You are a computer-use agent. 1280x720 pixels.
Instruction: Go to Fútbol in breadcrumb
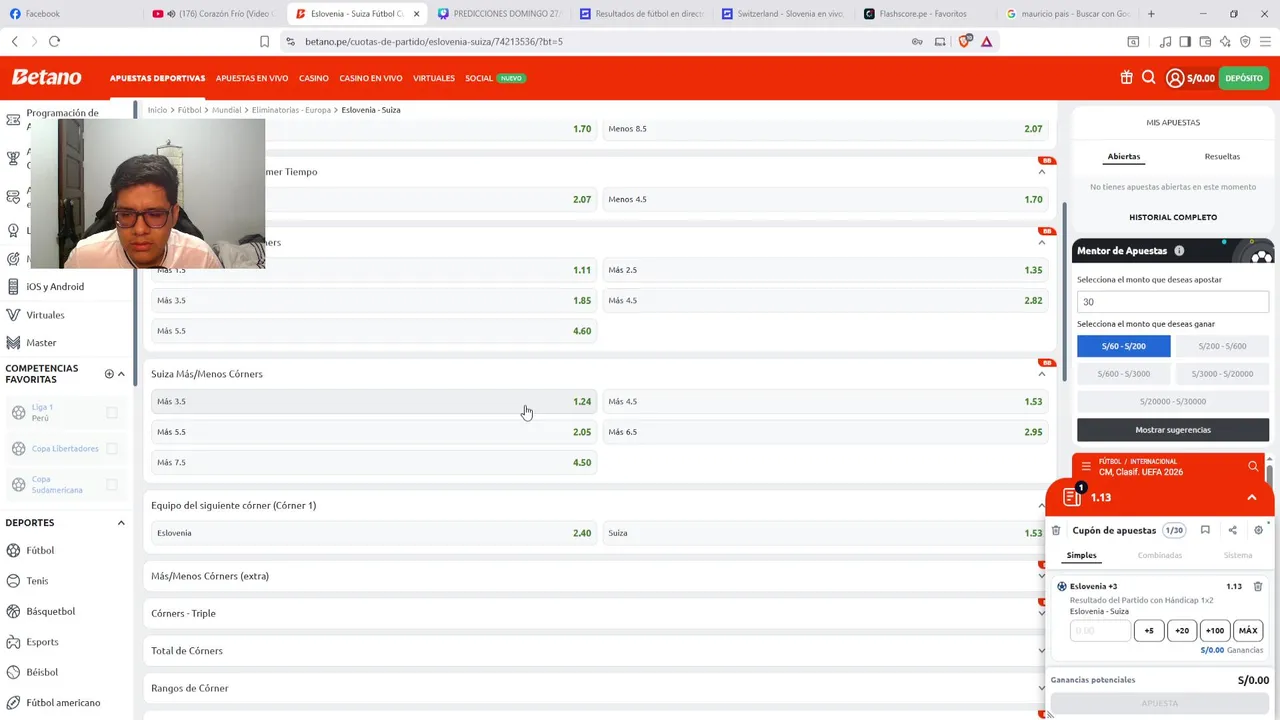[189, 110]
